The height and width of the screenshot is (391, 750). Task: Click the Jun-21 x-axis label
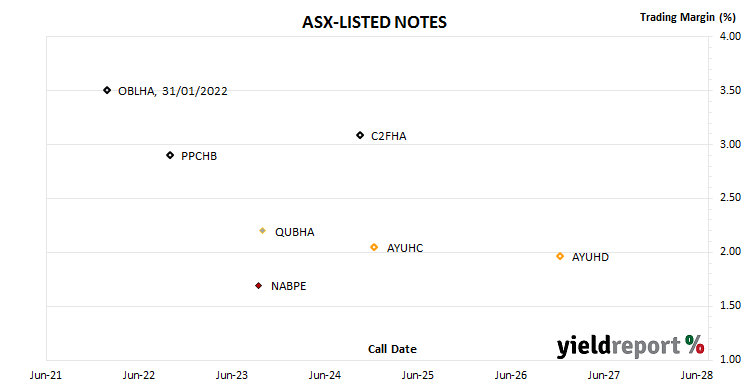[46, 375]
